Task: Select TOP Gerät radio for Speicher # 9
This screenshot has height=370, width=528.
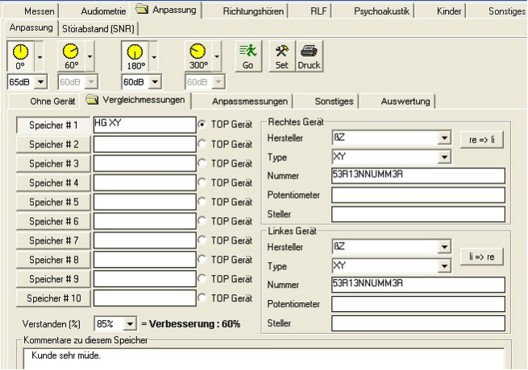Action: [202, 278]
